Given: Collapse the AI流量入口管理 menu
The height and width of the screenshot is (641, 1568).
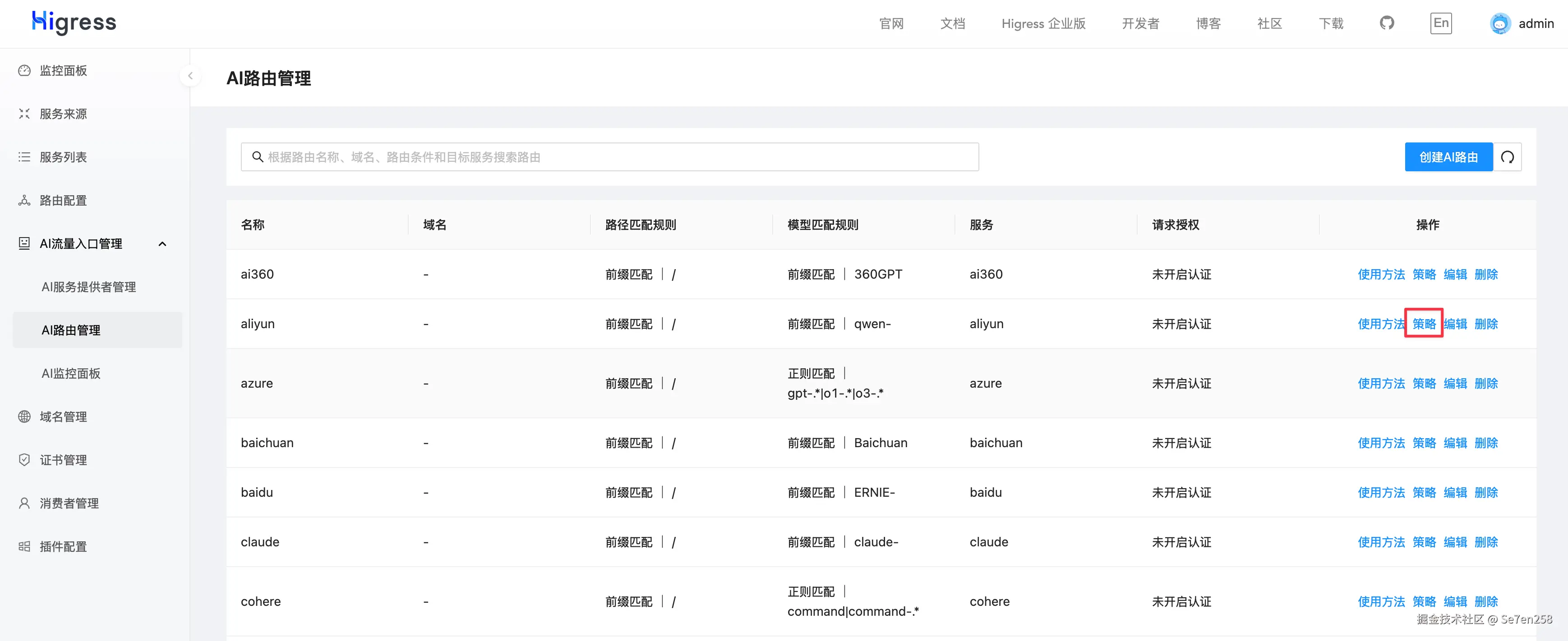Looking at the screenshot, I should pos(162,244).
